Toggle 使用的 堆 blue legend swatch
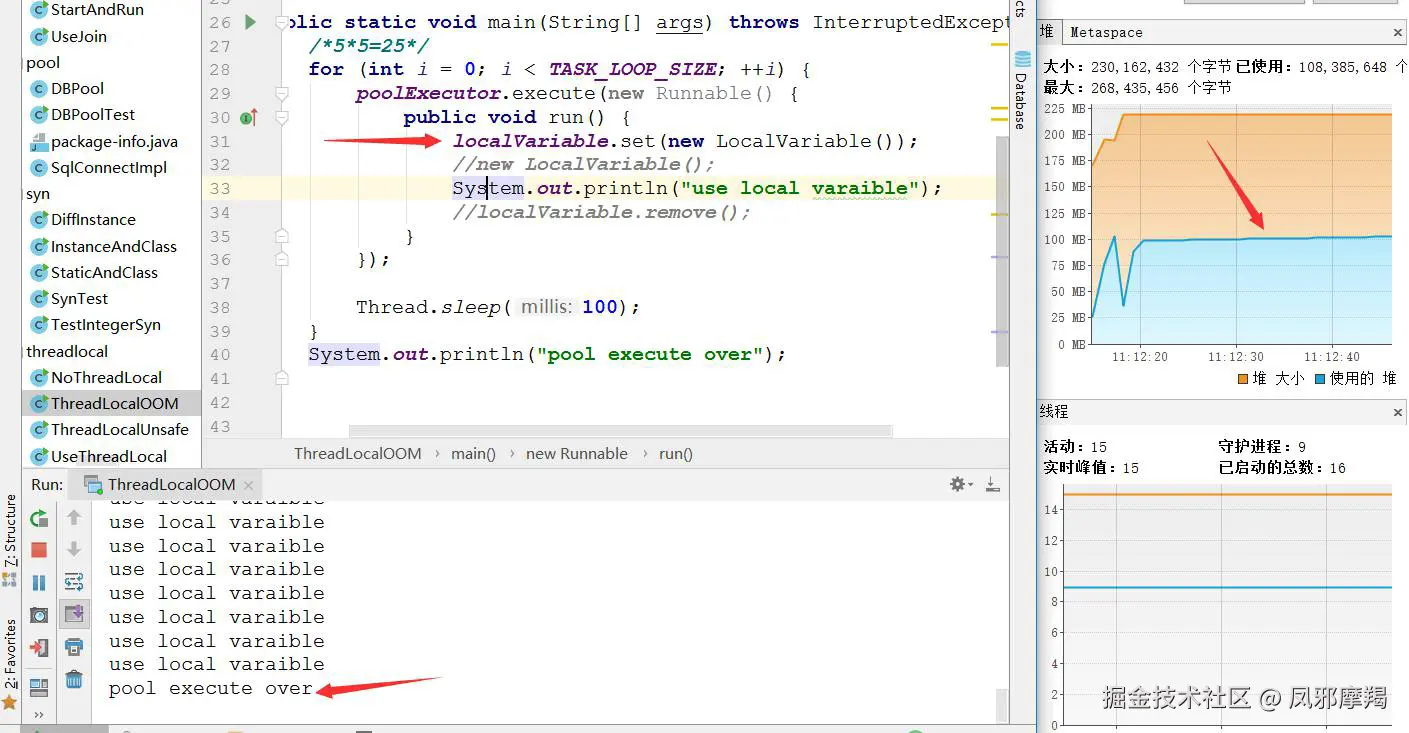 pyautogui.click(x=1320, y=379)
